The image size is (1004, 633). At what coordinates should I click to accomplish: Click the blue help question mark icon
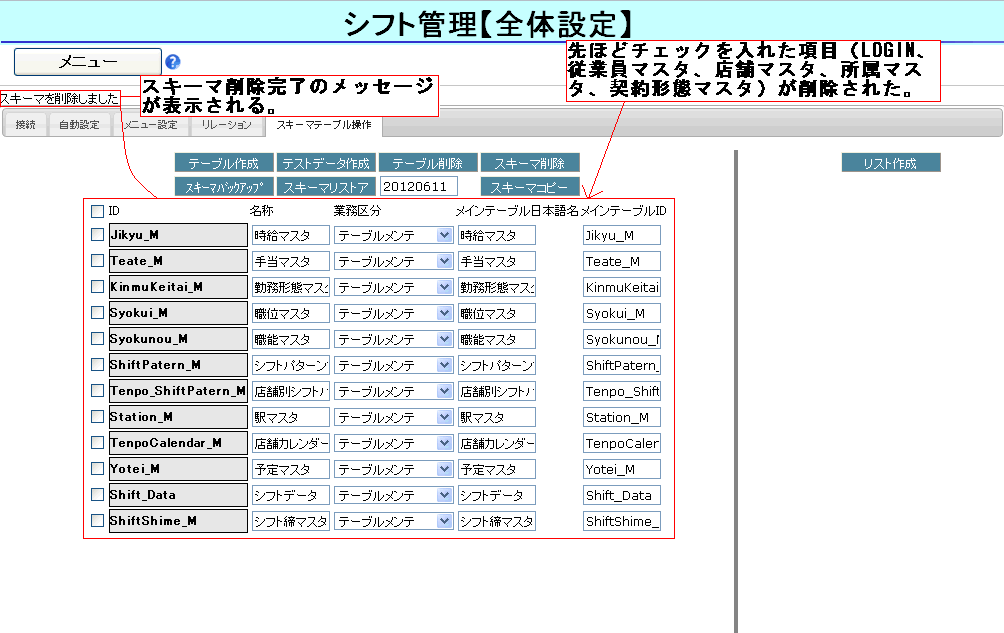coord(173,62)
